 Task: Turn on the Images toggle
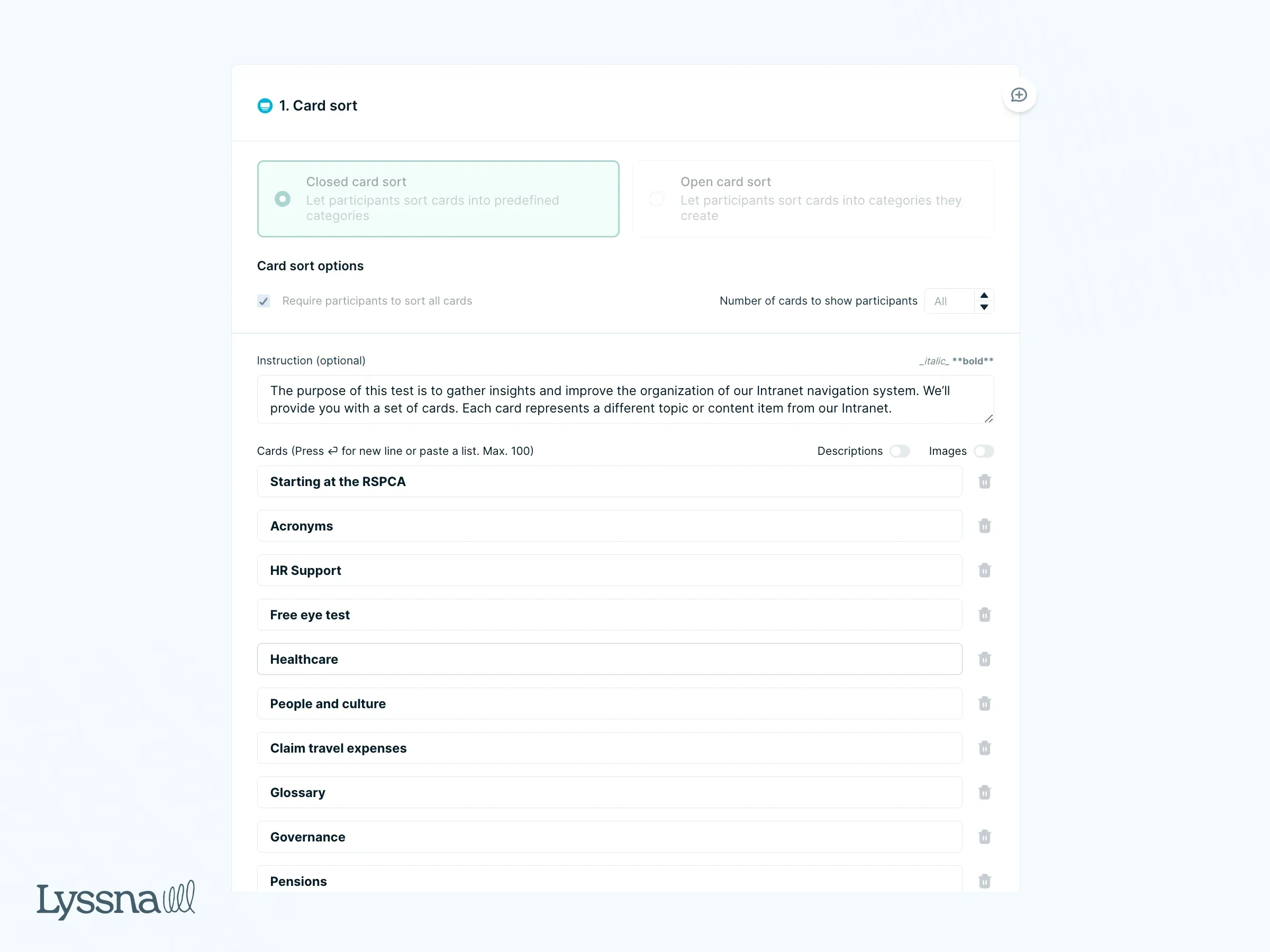[984, 451]
